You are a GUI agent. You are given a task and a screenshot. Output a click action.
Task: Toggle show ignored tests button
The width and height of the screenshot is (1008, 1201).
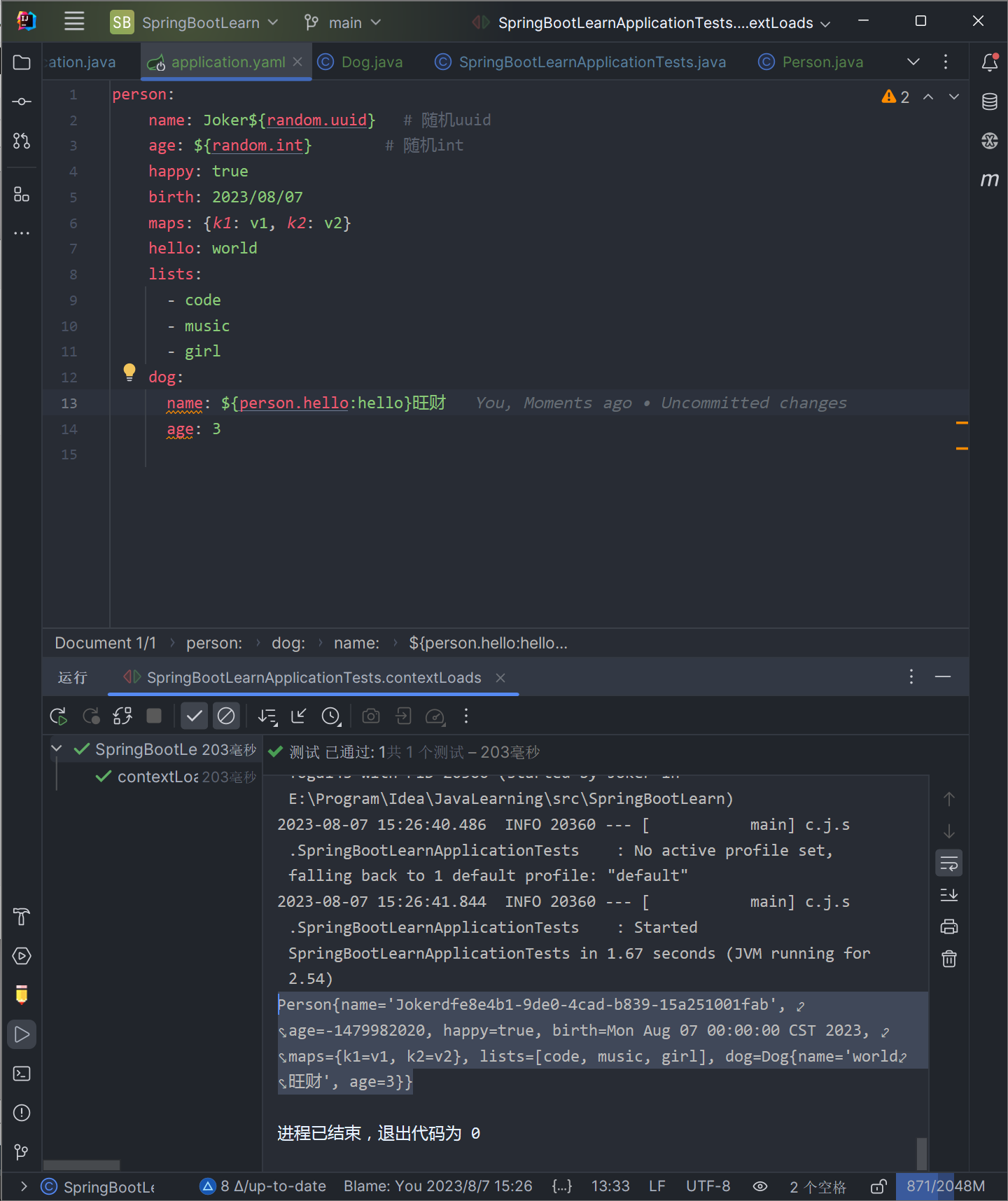(226, 716)
